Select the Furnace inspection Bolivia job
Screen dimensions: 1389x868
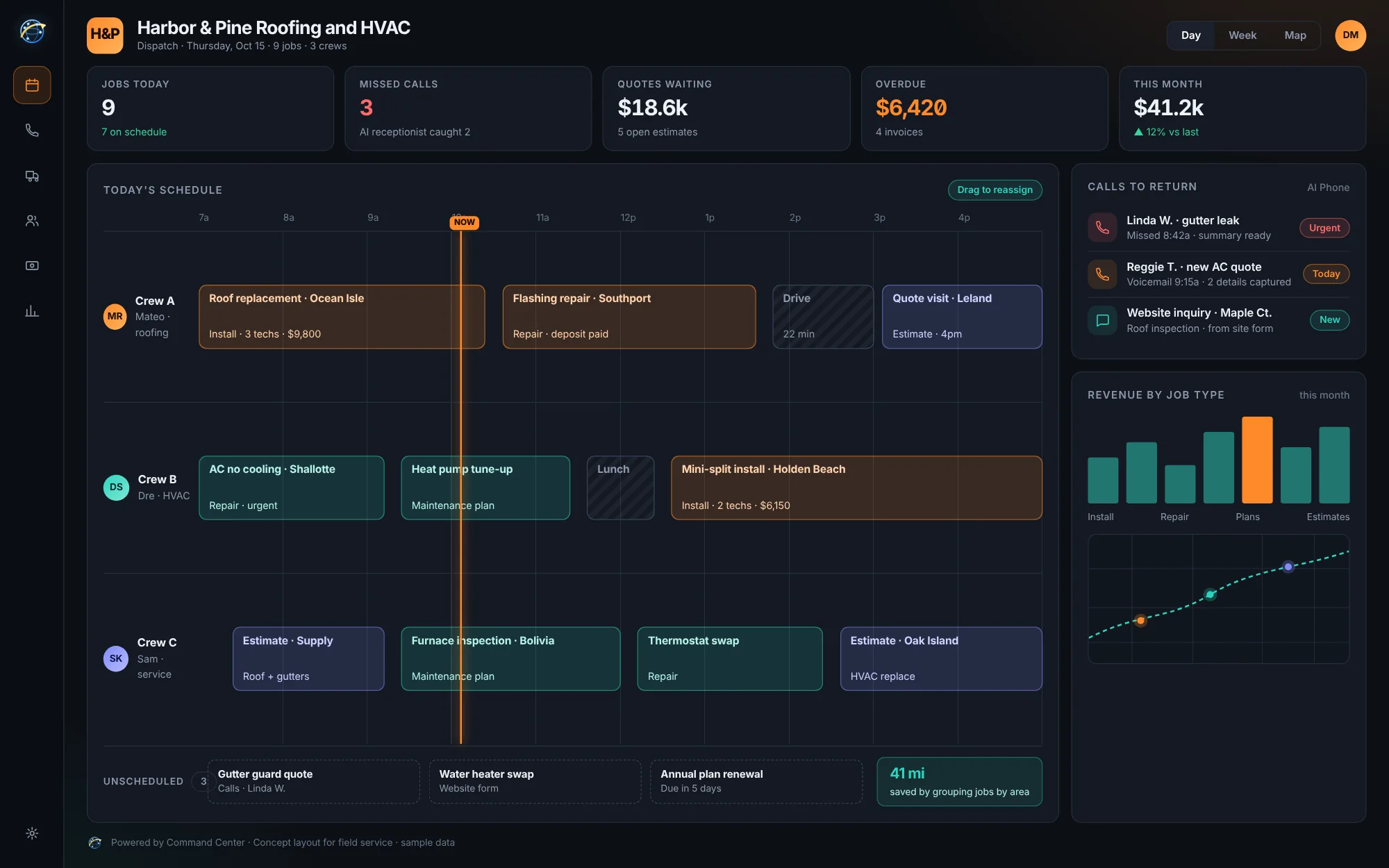510,659
